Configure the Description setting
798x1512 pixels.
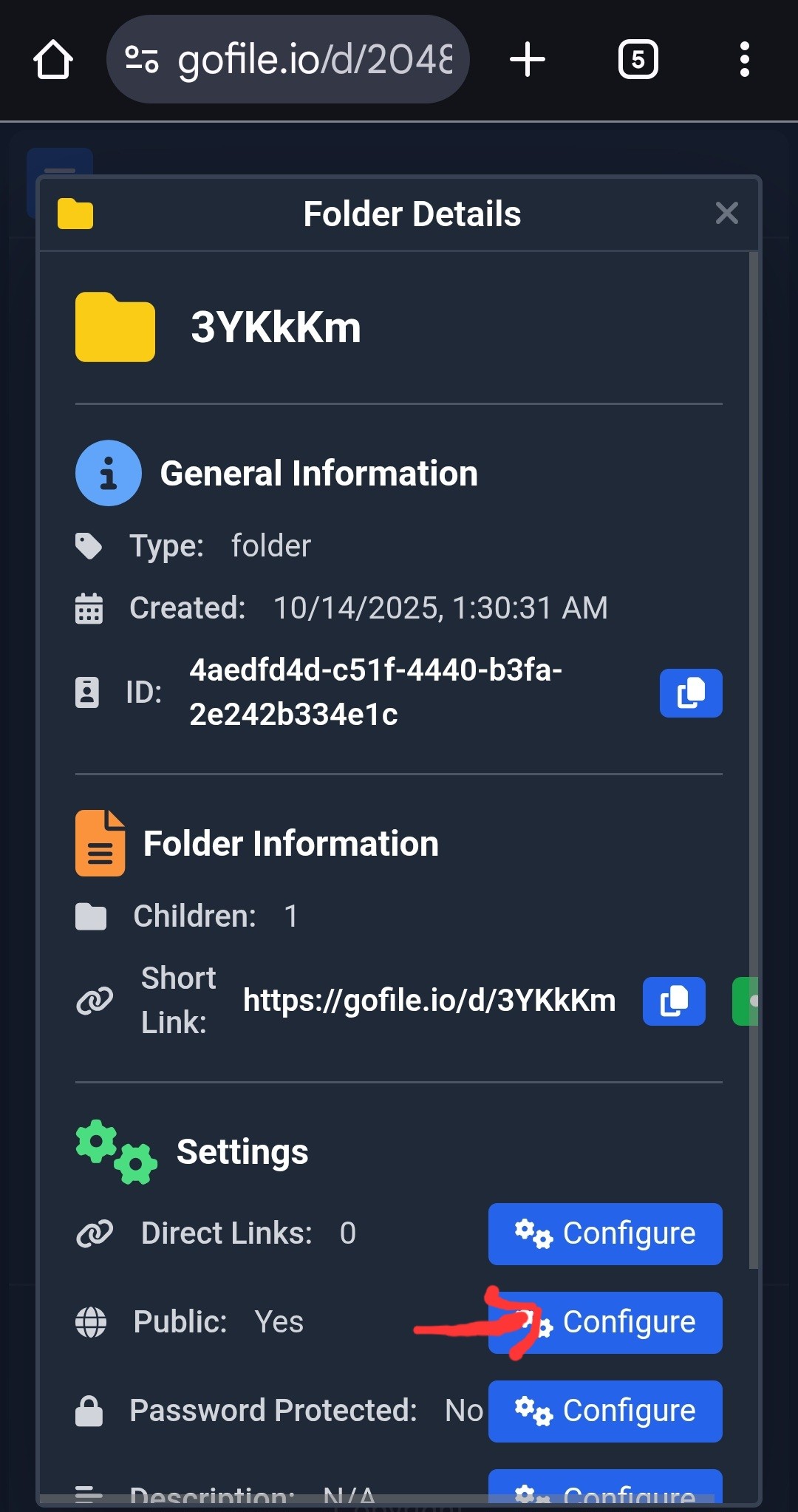[604, 1489]
